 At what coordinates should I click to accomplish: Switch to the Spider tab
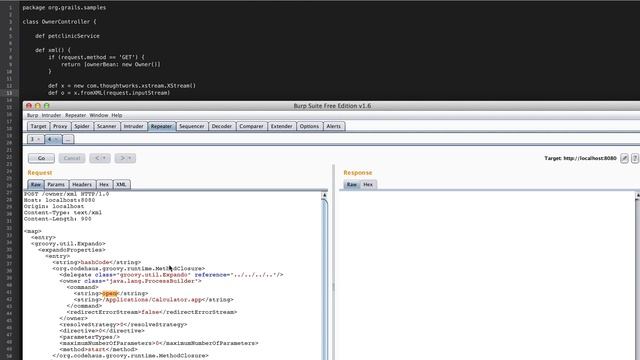pos(82,127)
